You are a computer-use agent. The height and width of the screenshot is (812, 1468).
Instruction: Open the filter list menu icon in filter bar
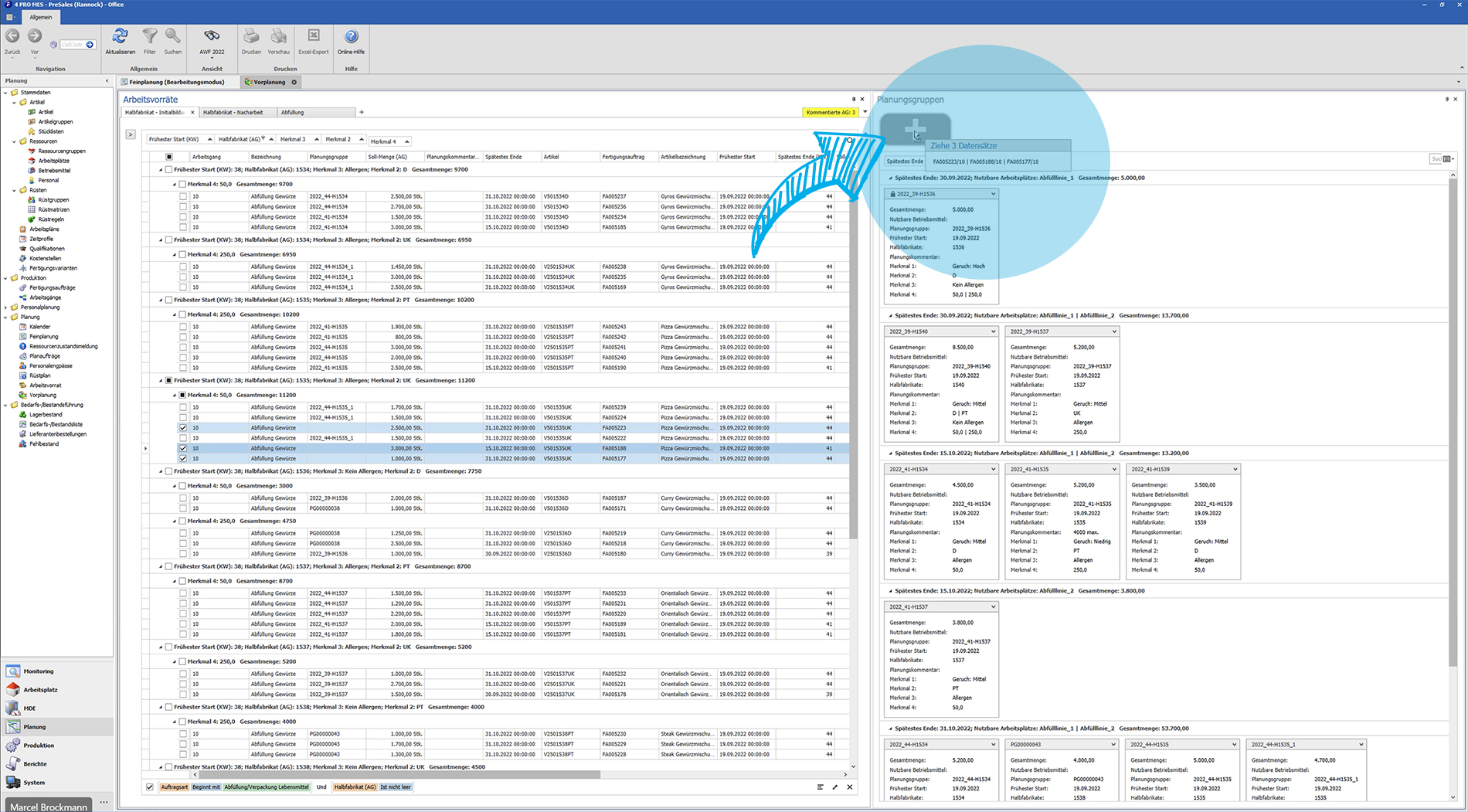pyautogui.click(x=820, y=787)
